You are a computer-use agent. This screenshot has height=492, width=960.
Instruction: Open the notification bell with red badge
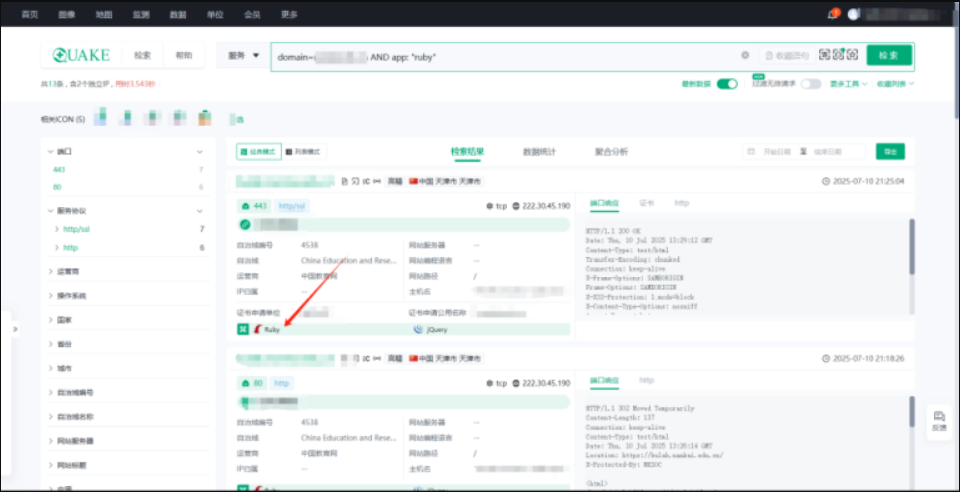pos(832,15)
